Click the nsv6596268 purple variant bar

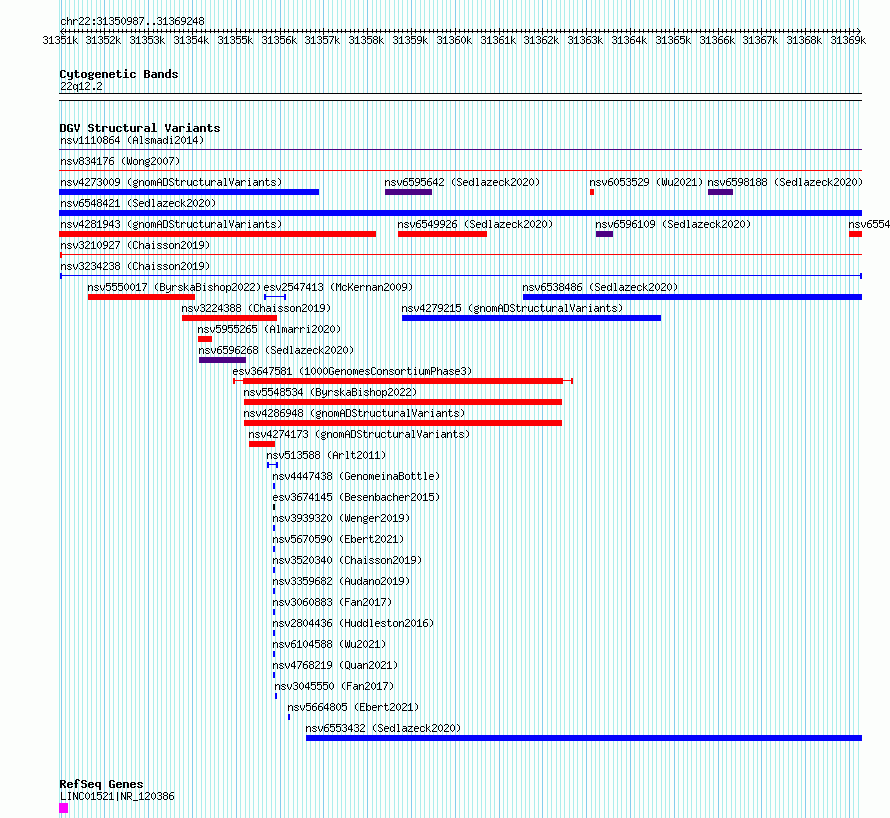point(222,360)
